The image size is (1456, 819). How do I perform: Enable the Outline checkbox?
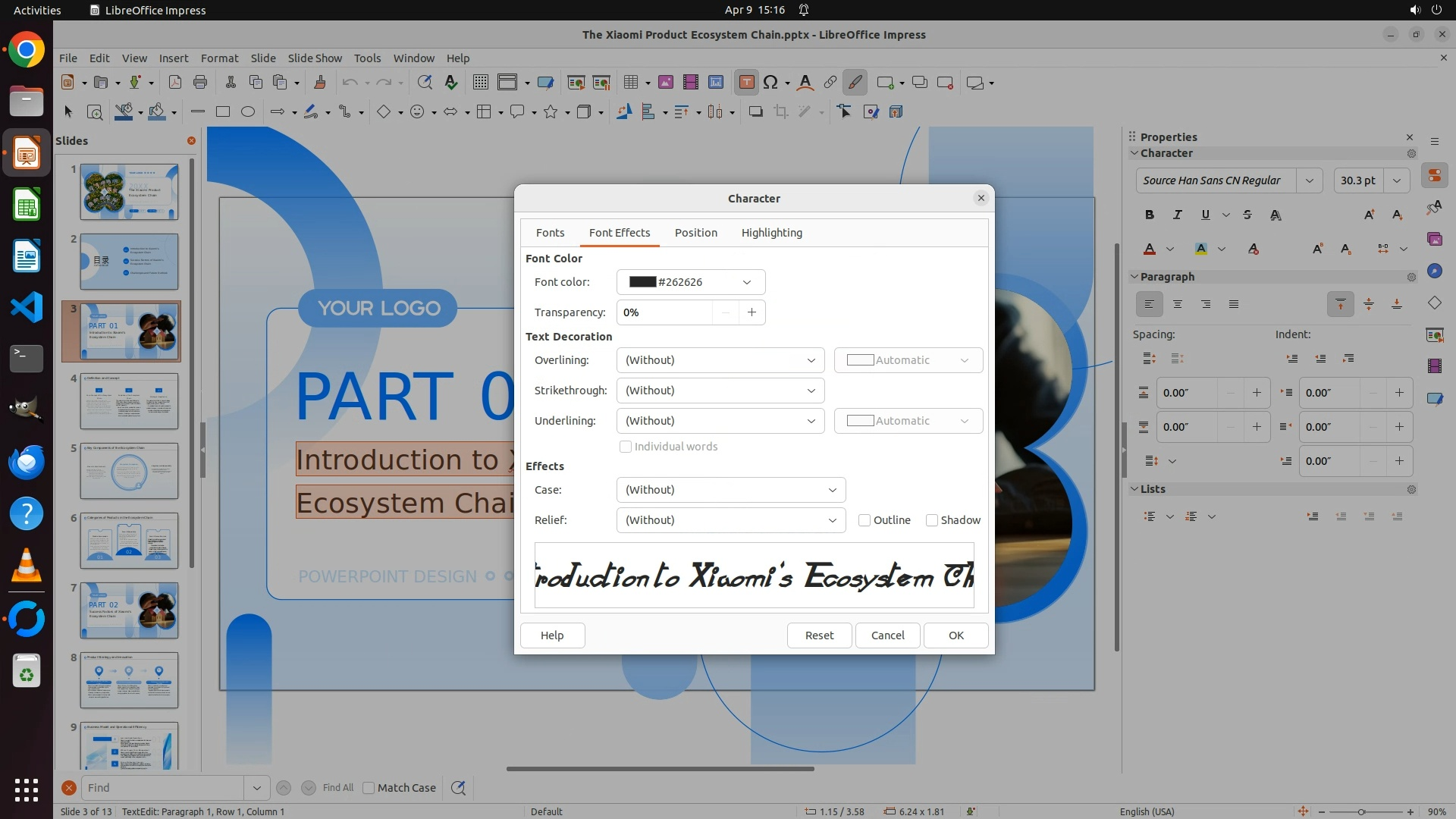(x=864, y=520)
